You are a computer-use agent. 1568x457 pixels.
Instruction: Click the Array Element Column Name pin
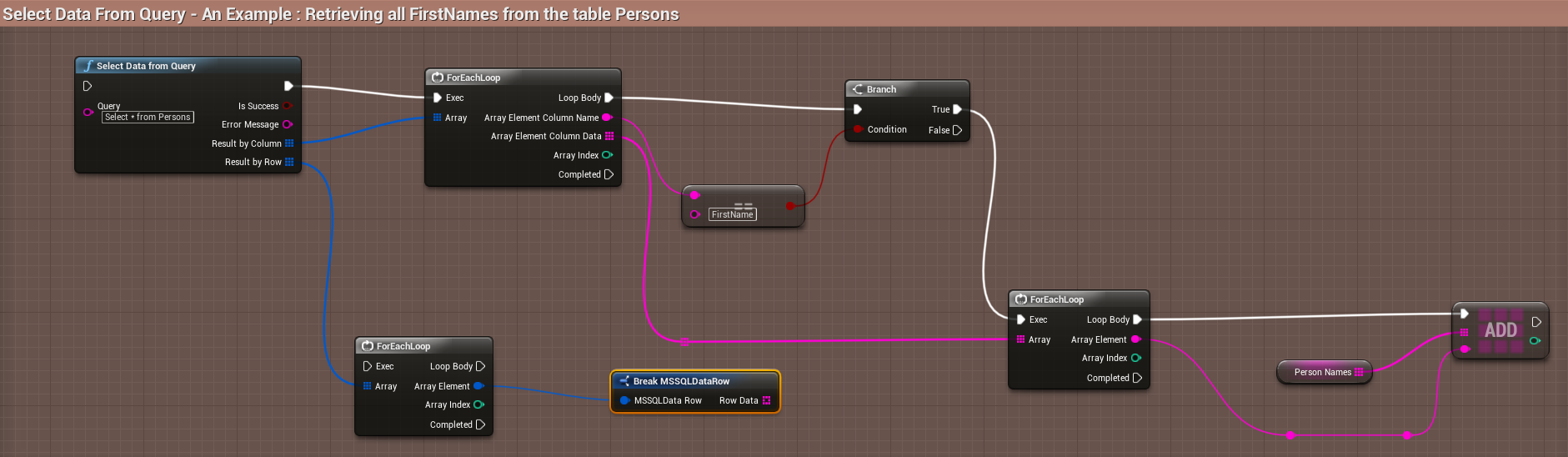[x=608, y=118]
